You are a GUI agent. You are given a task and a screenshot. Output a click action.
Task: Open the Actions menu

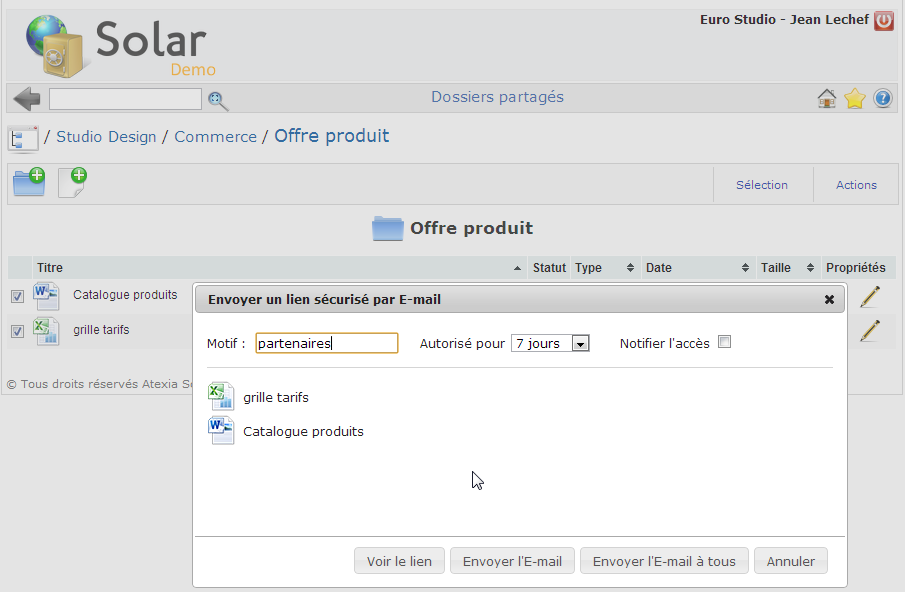coord(856,185)
